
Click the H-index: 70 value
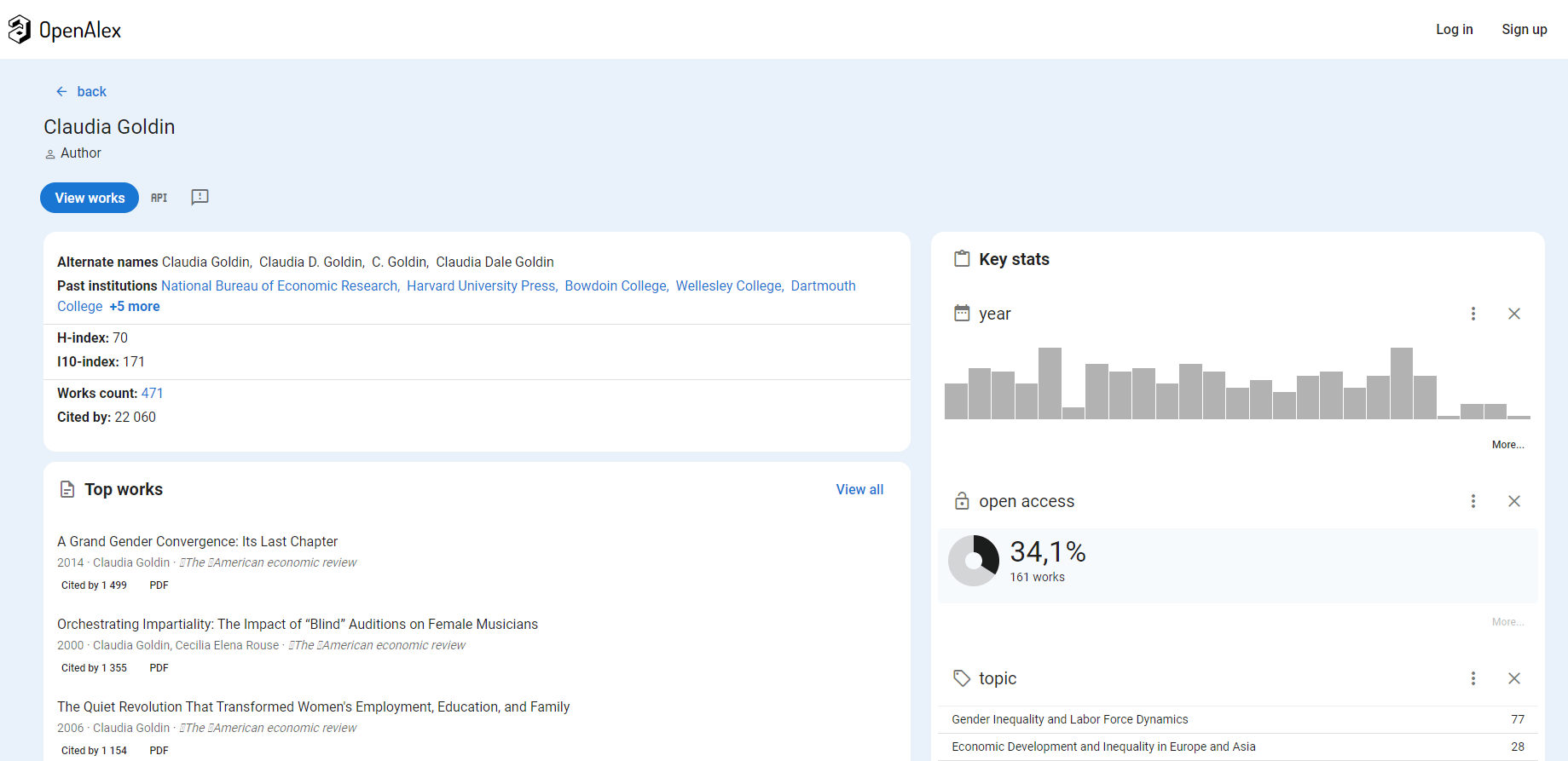click(120, 337)
